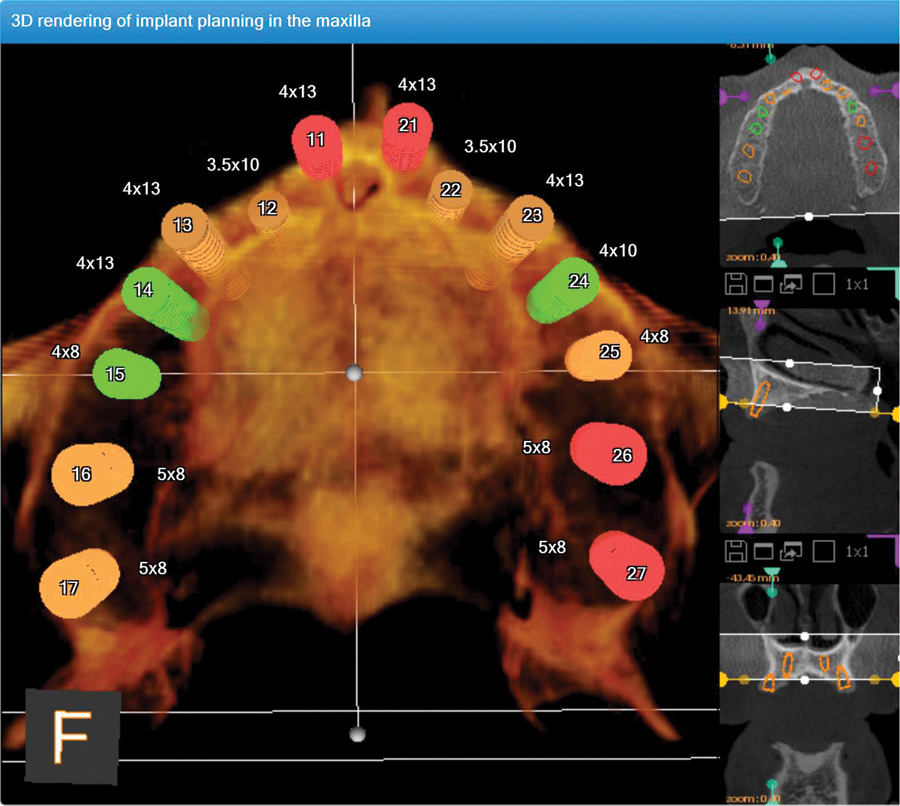Toggle the empty square box above bottom slice view
This screenshot has height=806, width=900.
click(x=823, y=551)
